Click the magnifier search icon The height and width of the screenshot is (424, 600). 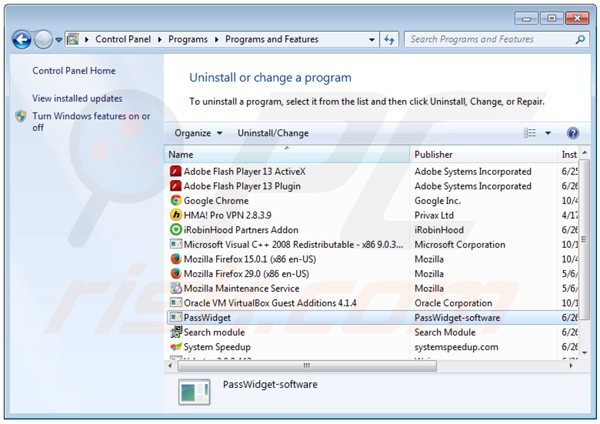coord(580,39)
